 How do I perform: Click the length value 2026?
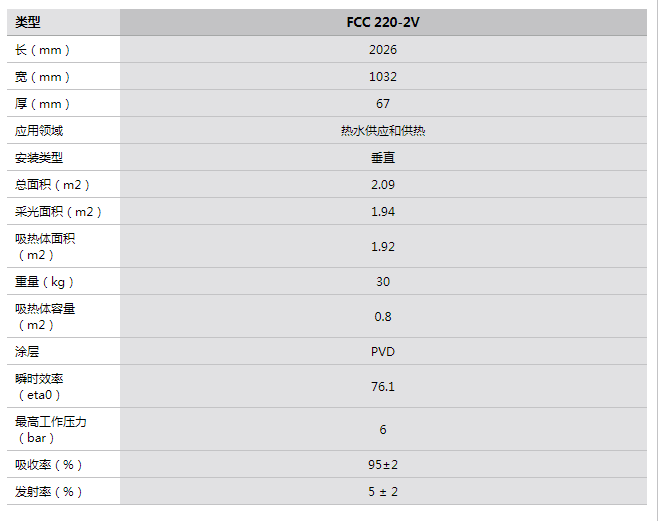coord(382,50)
